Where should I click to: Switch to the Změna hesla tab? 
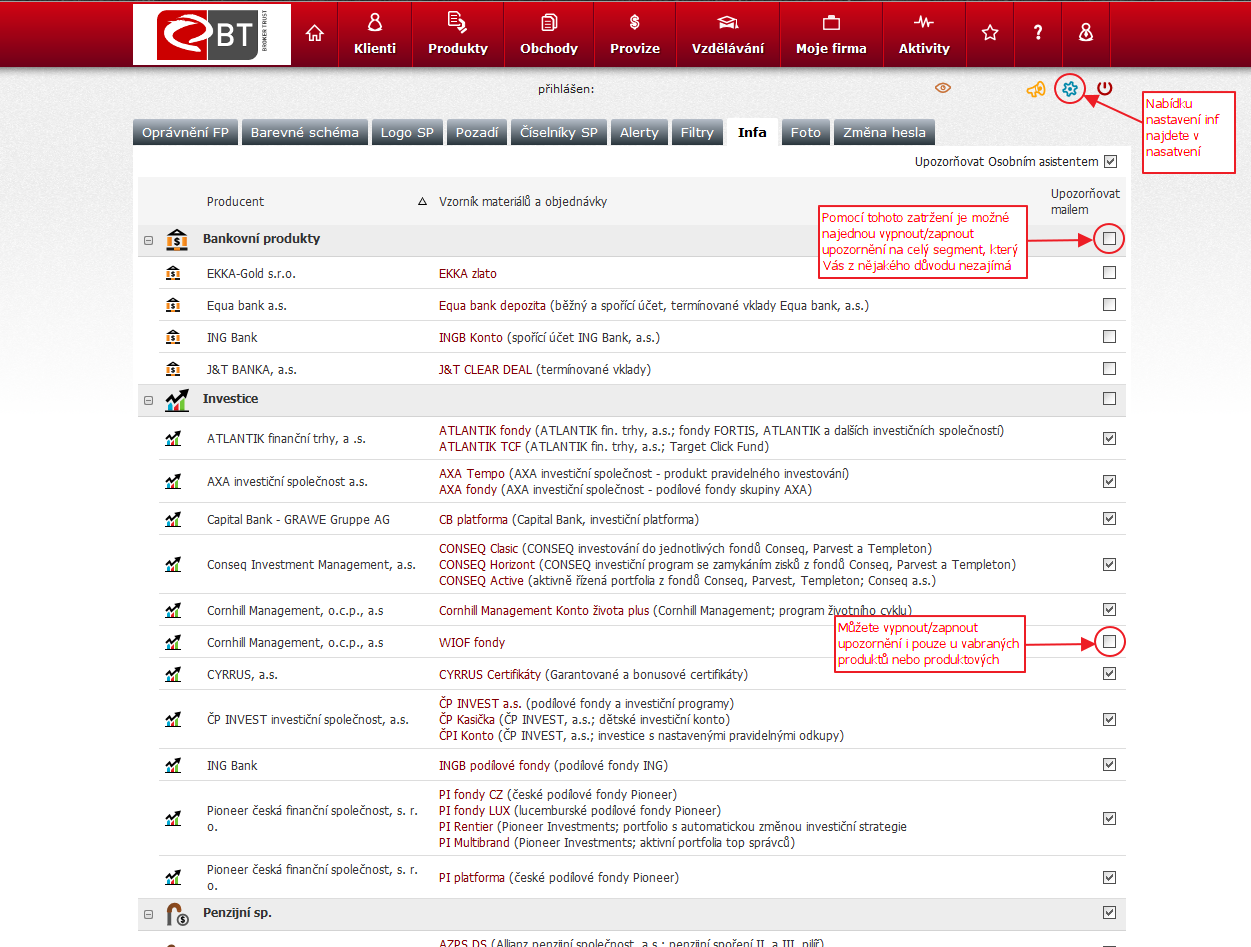885,133
